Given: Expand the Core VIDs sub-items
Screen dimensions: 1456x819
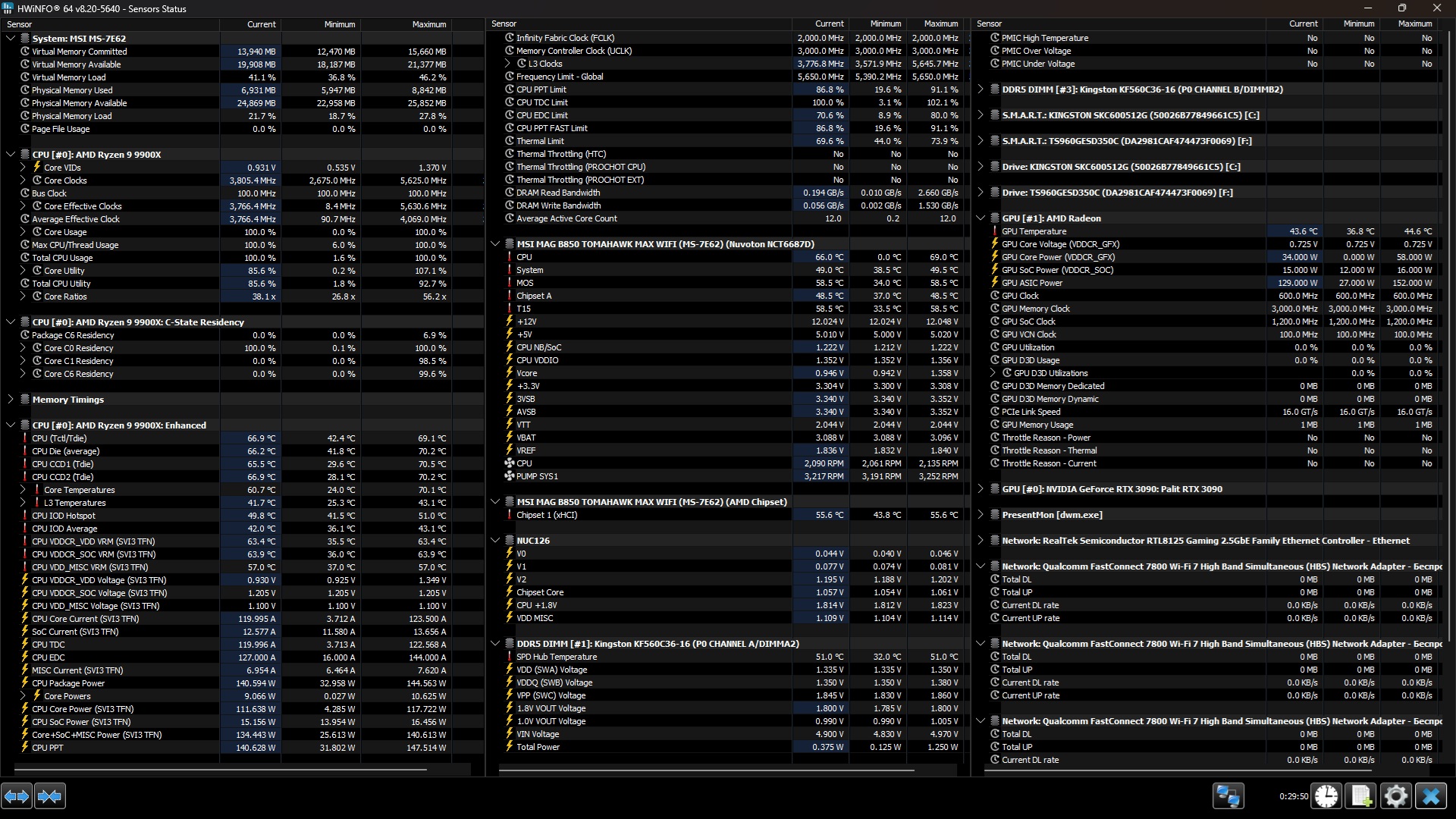Looking at the screenshot, I should pos(23,168).
